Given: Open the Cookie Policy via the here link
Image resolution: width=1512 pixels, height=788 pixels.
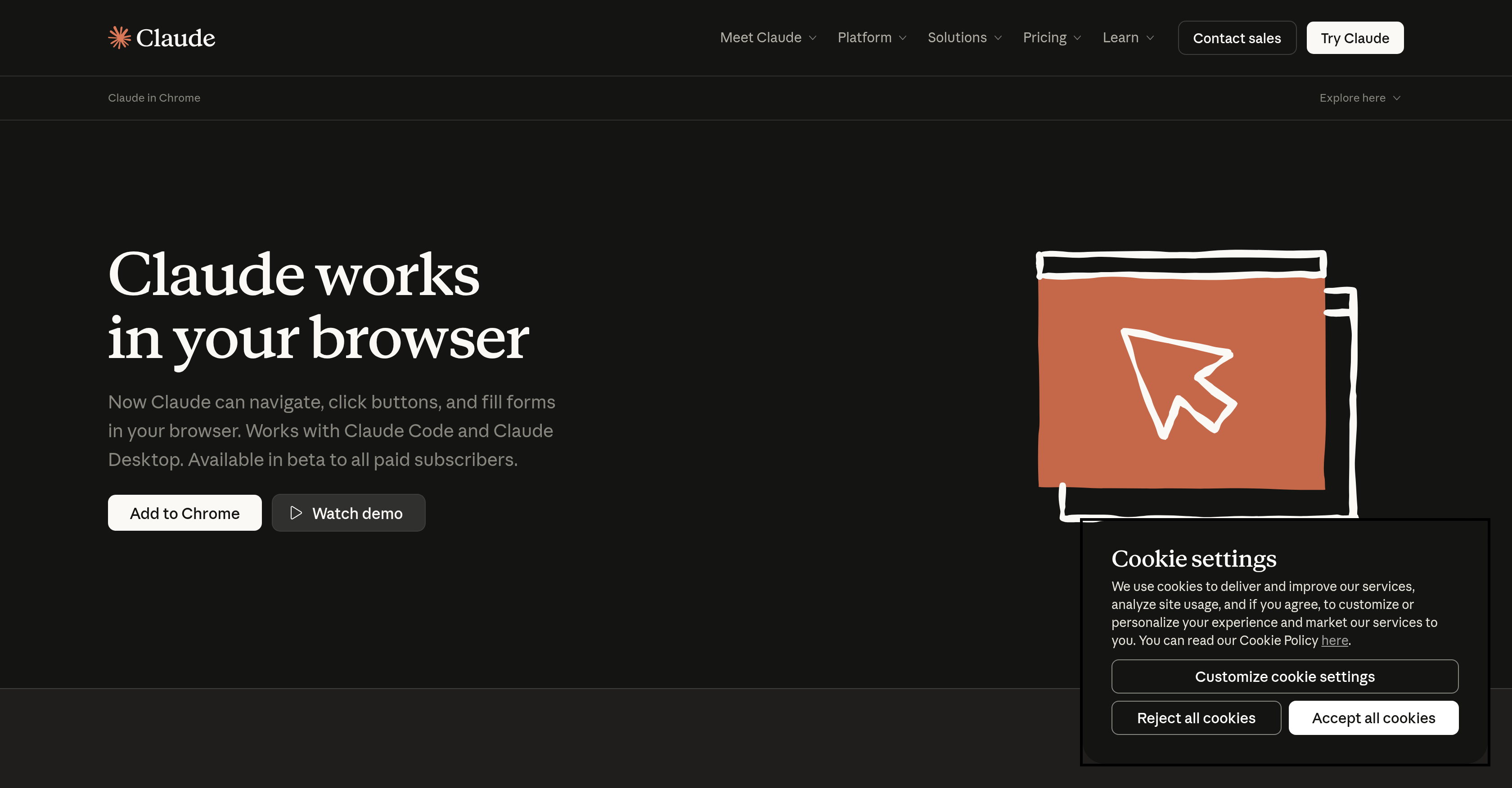Looking at the screenshot, I should click(x=1335, y=640).
